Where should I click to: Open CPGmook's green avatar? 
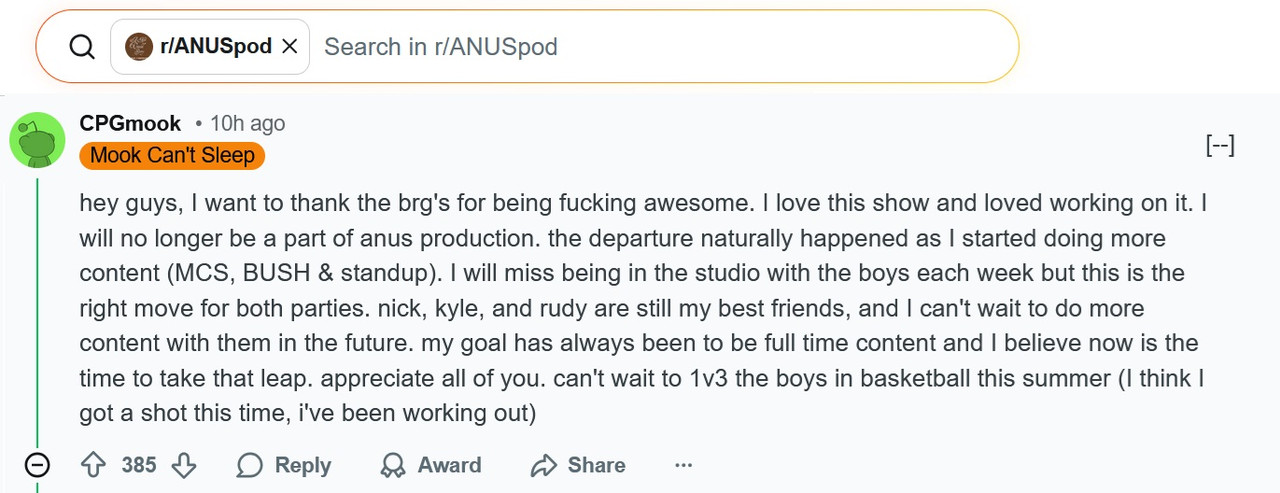pos(37,139)
